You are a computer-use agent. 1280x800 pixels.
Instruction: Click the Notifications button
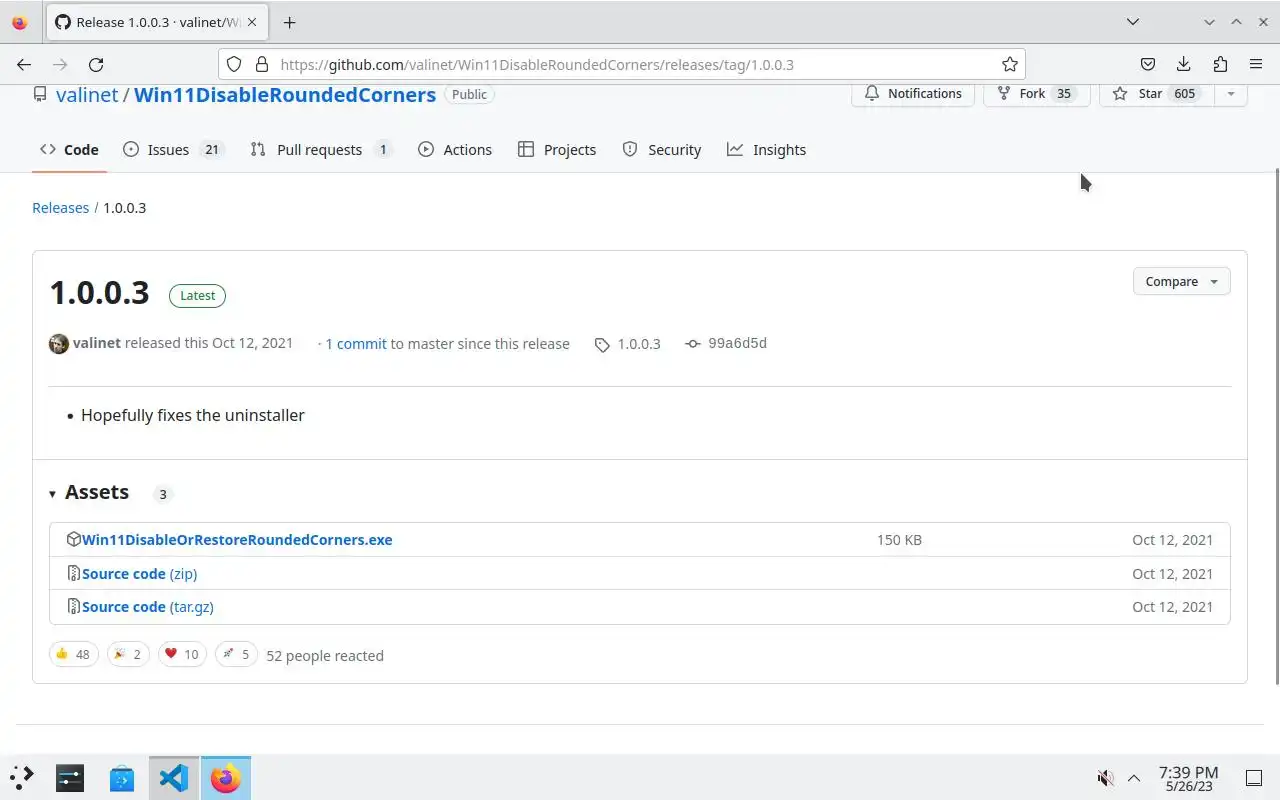[x=913, y=93]
